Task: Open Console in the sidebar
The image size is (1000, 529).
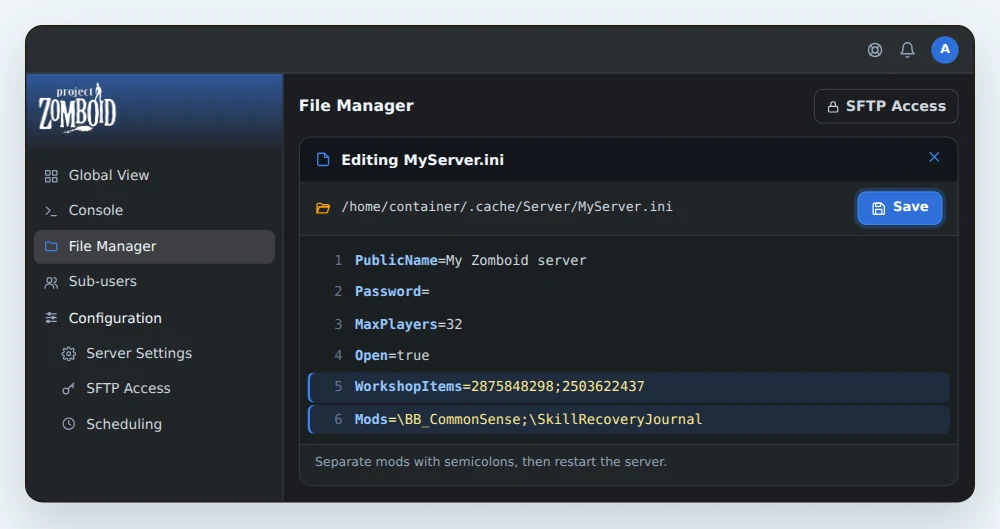Action: [x=154, y=211]
